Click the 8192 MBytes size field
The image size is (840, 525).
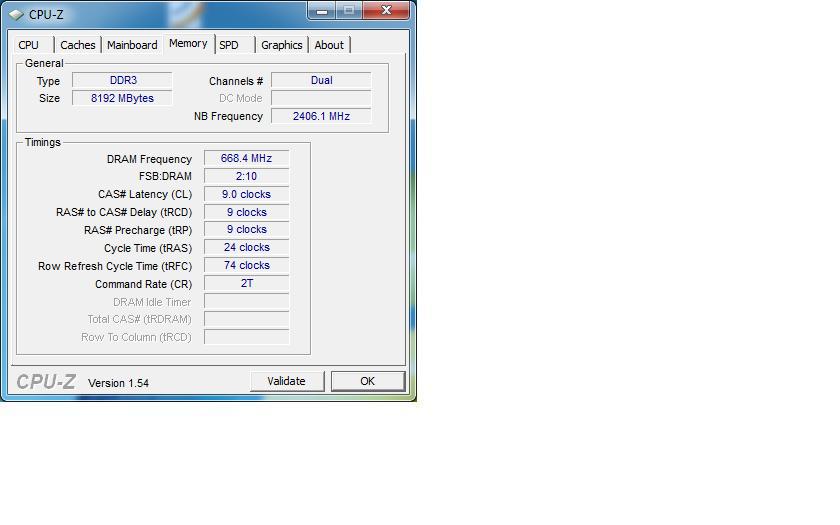point(122,98)
